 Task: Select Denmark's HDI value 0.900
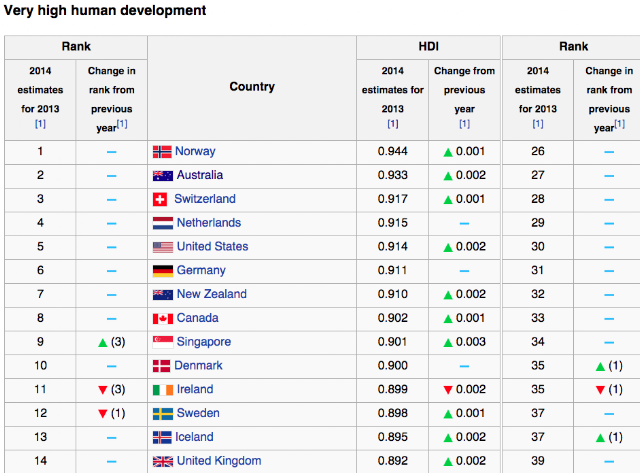(393, 366)
